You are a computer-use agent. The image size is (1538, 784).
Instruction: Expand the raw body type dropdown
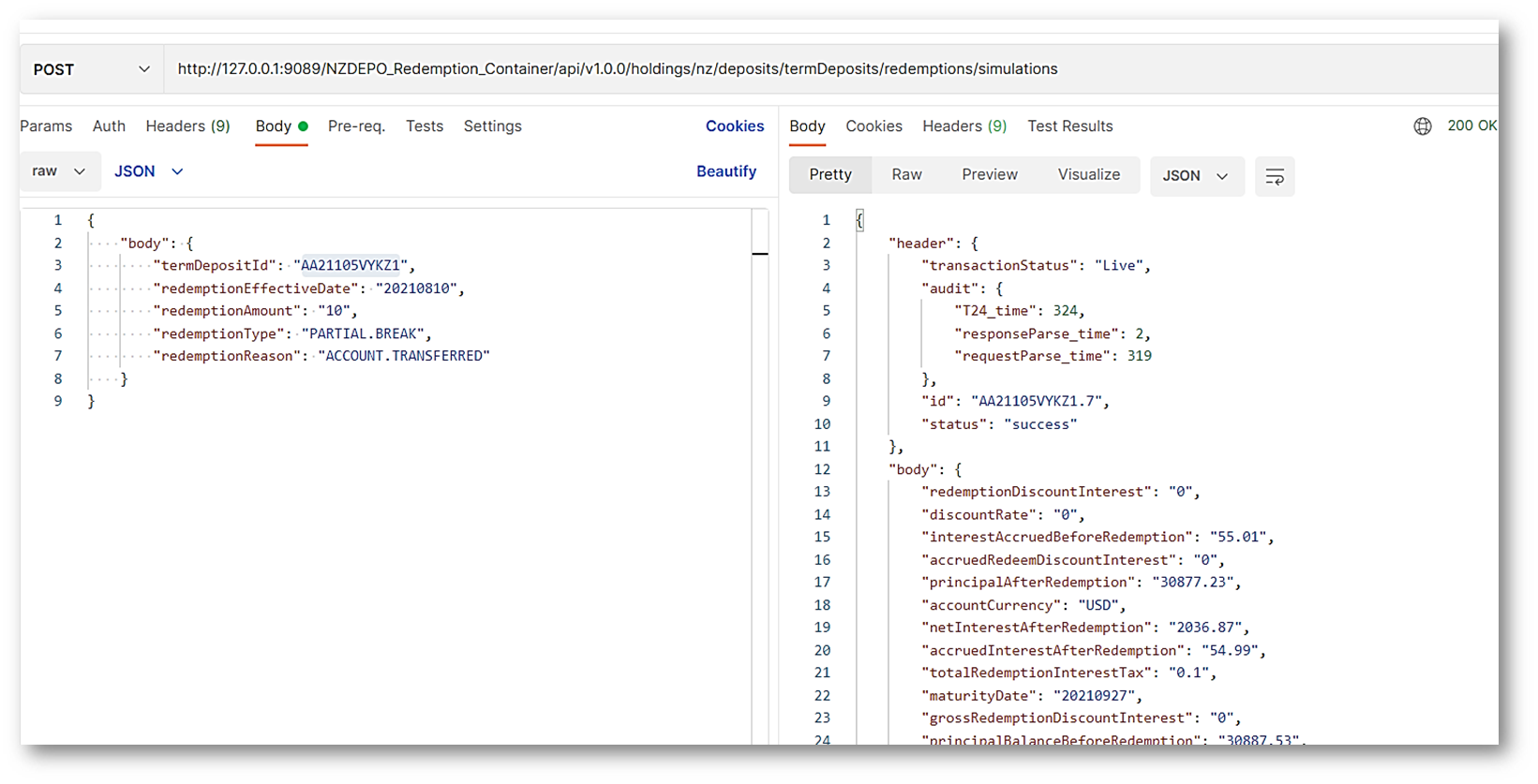point(58,171)
